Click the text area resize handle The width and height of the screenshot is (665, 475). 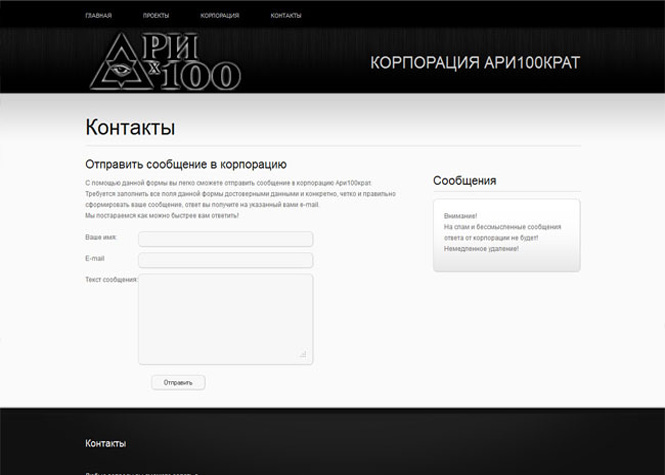(303, 354)
